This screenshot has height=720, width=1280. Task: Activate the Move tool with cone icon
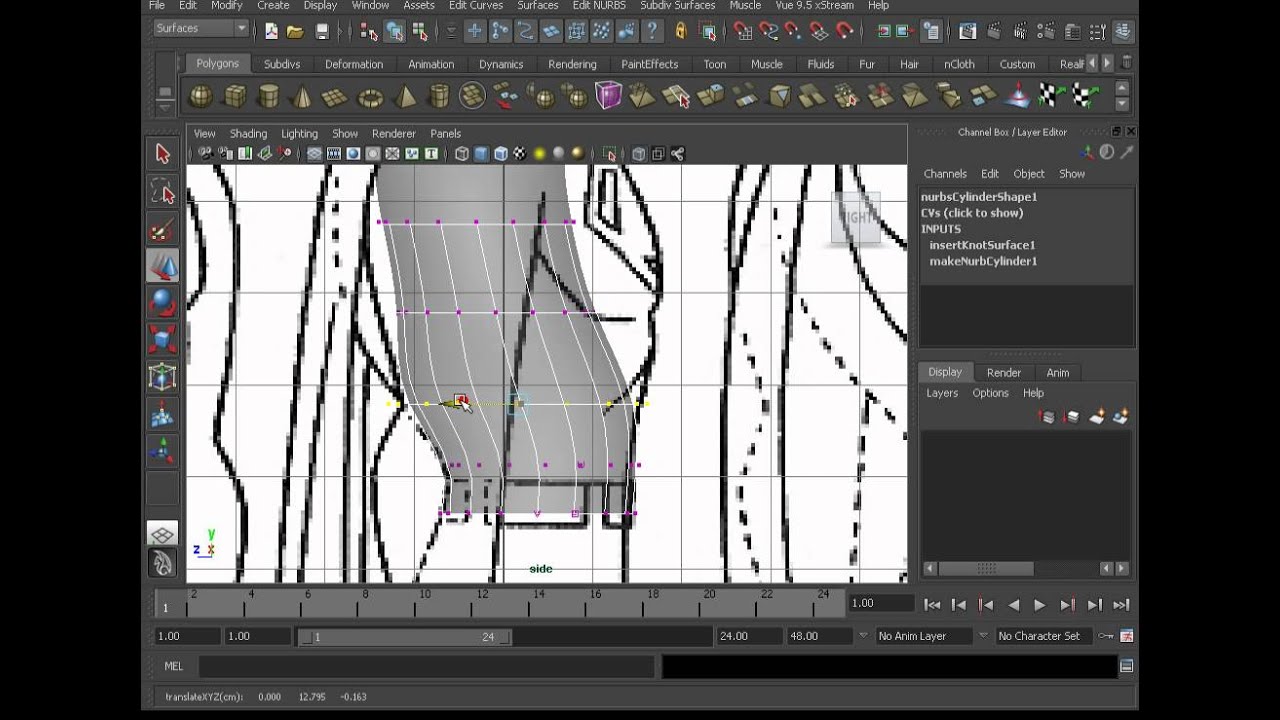[x=162, y=266]
